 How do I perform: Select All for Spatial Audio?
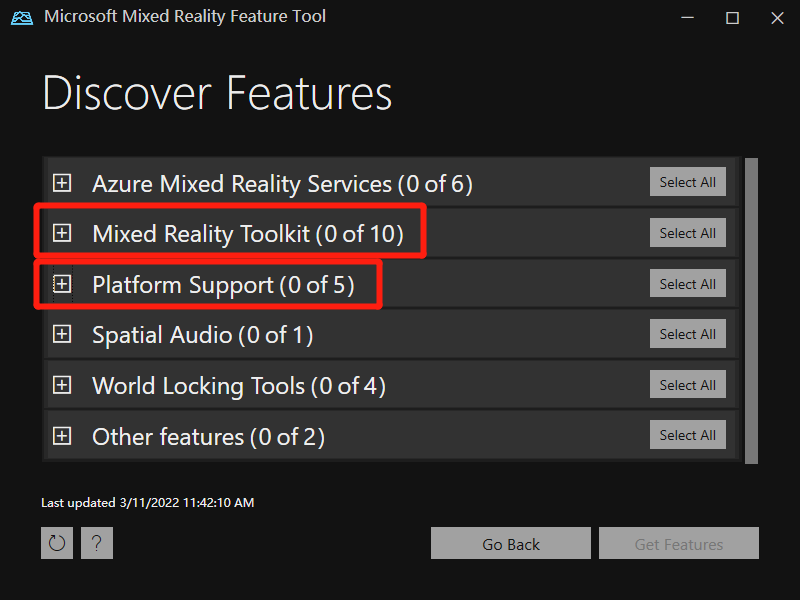point(687,334)
